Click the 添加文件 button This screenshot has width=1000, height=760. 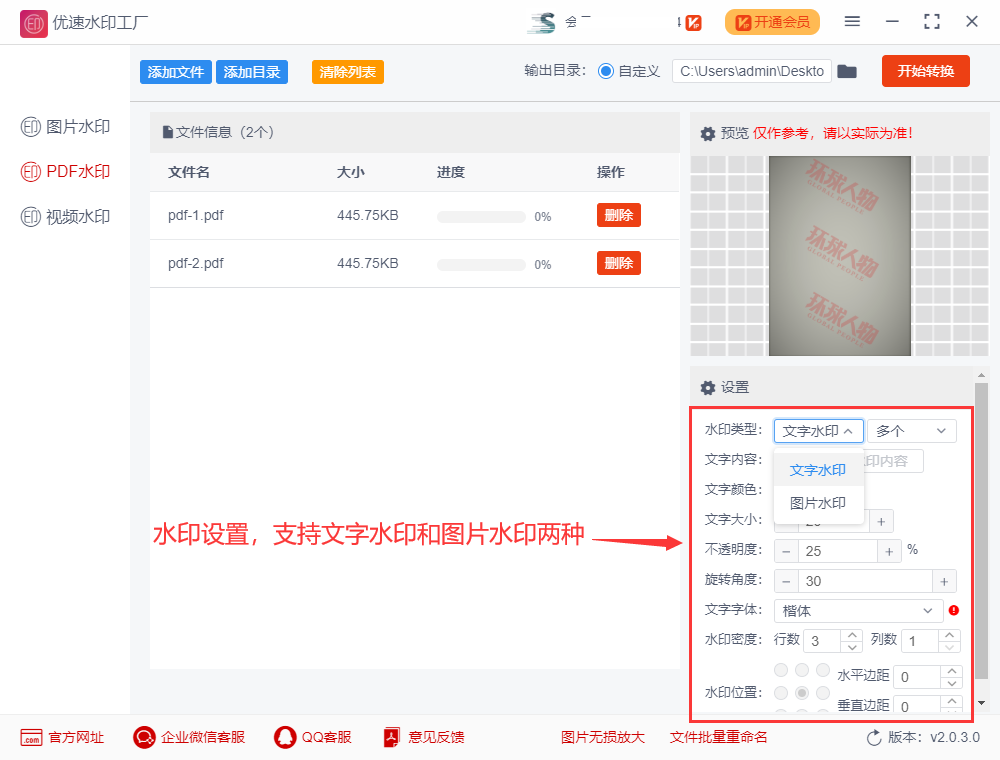[x=176, y=72]
